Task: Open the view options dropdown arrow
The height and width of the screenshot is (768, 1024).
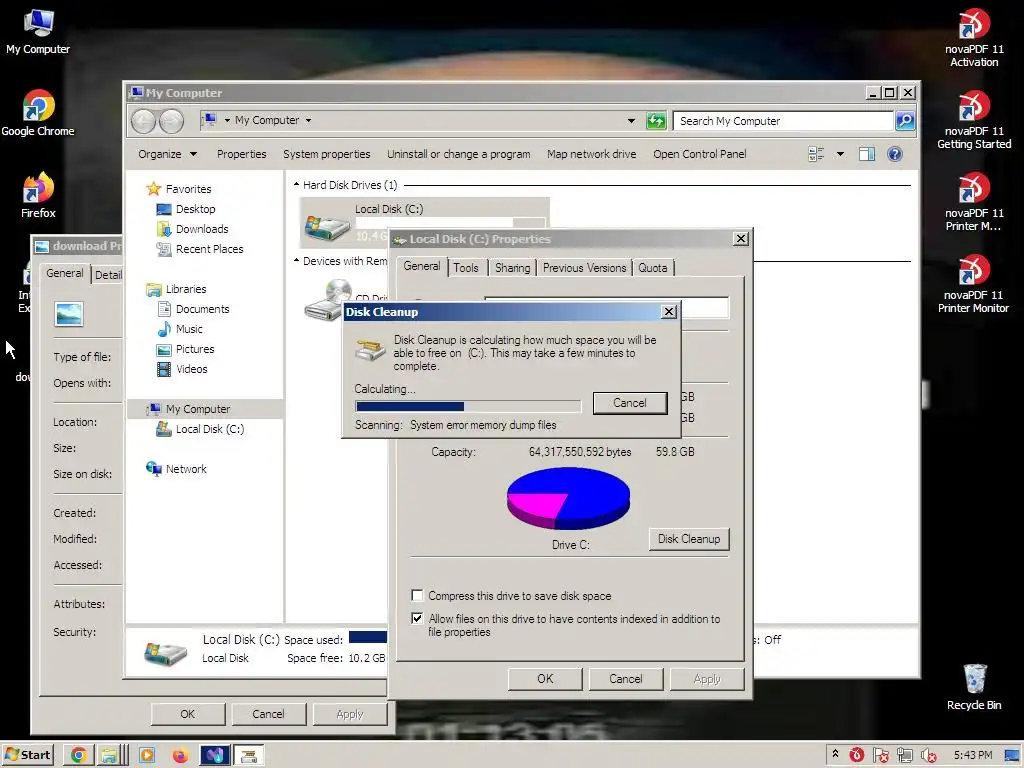Action: point(840,154)
